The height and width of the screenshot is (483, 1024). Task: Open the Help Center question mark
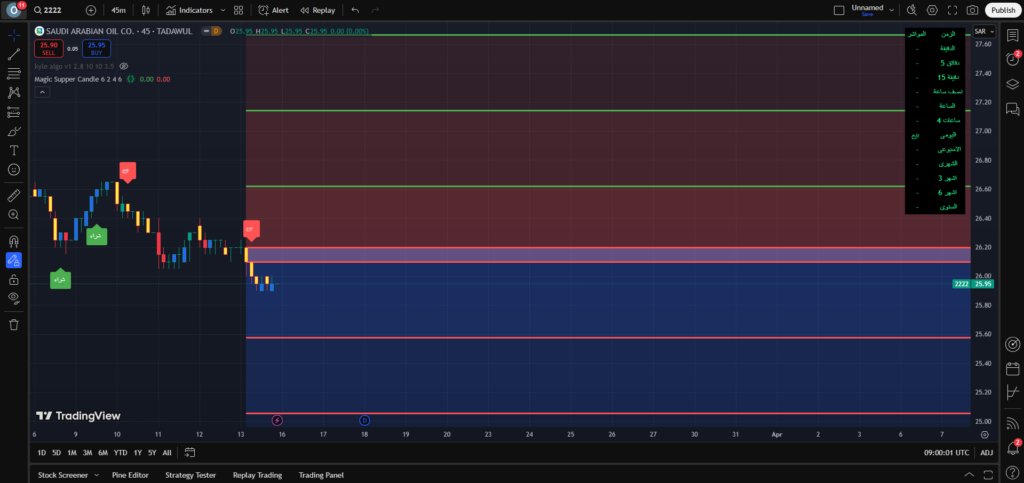[1012, 472]
